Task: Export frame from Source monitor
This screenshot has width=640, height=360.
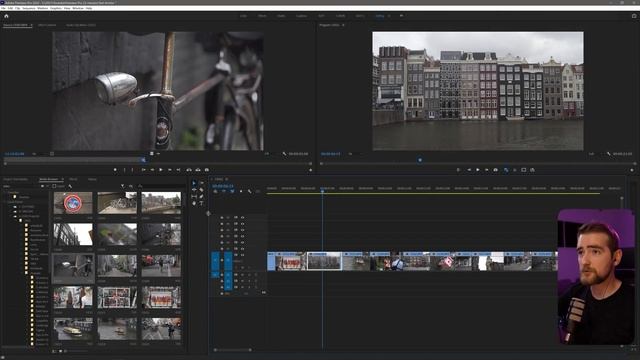Action: (207, 170)
